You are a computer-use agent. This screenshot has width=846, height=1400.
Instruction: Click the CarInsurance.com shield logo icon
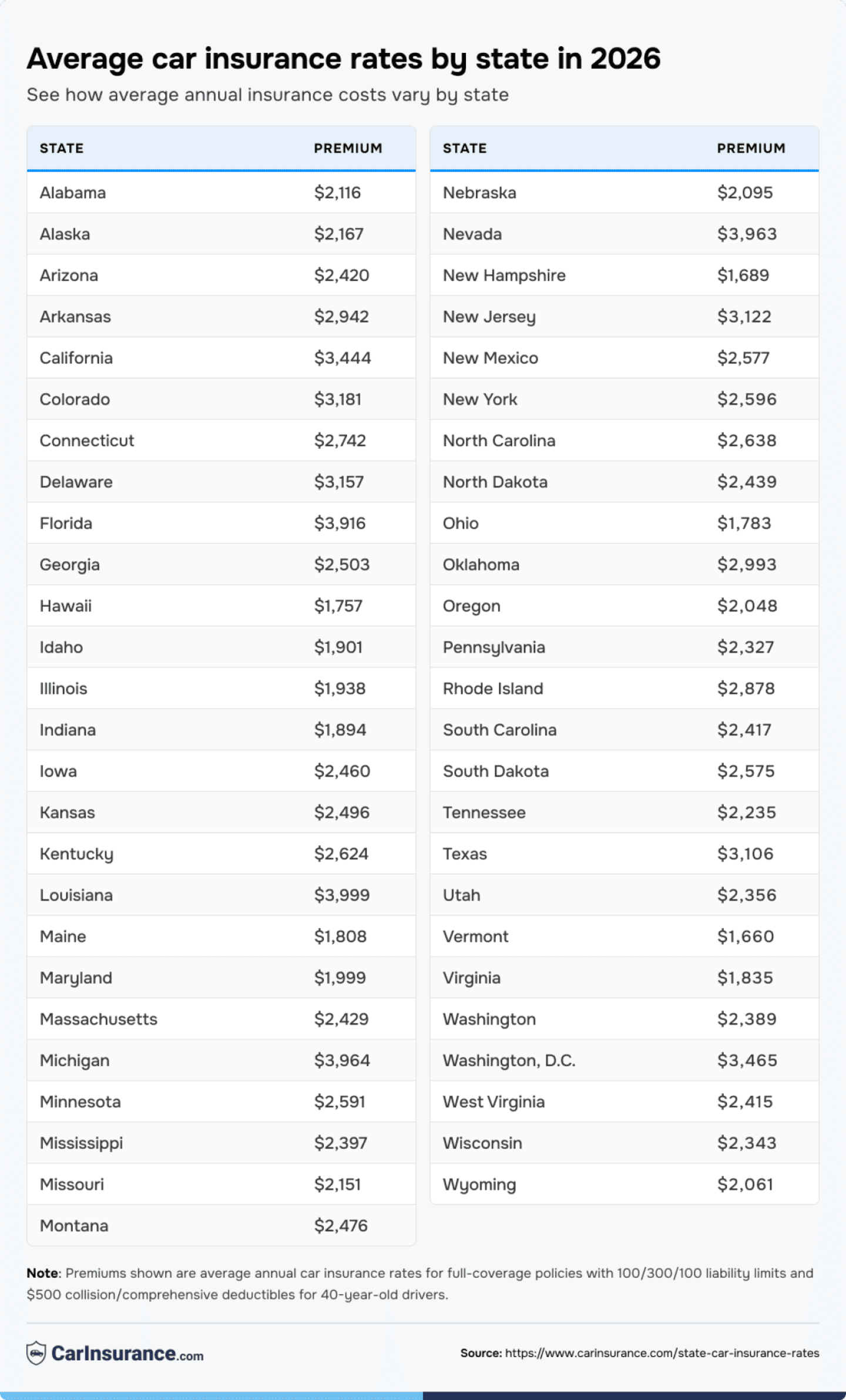tap(36, 1353)
